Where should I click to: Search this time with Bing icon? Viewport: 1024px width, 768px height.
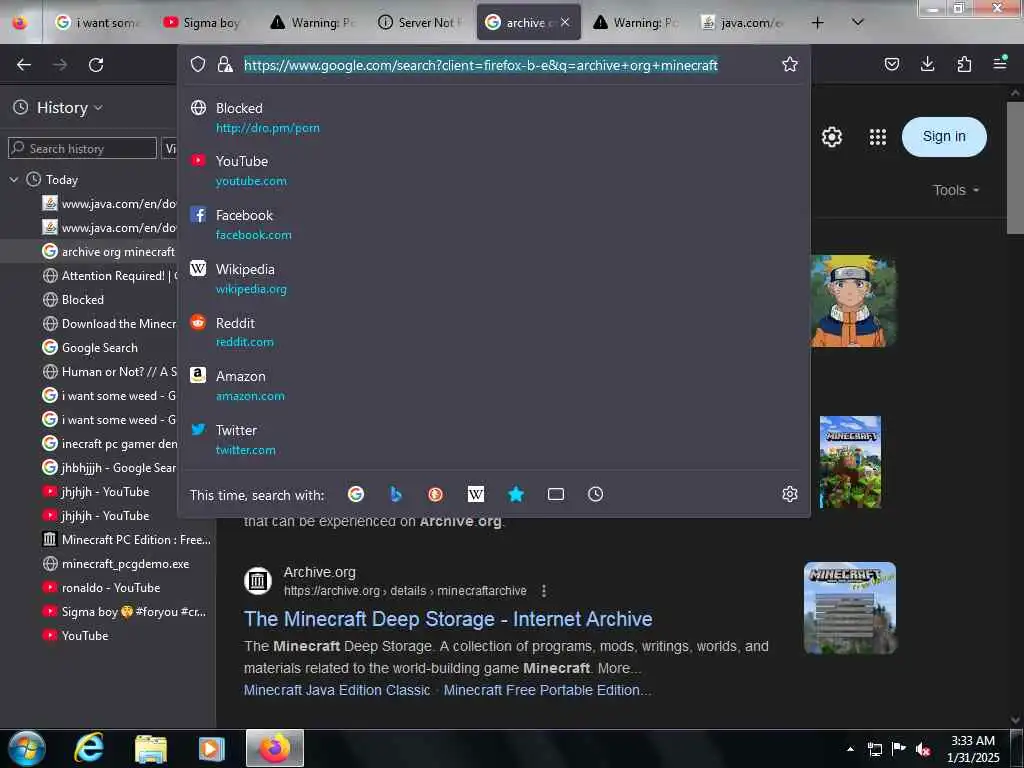(396, 494)
